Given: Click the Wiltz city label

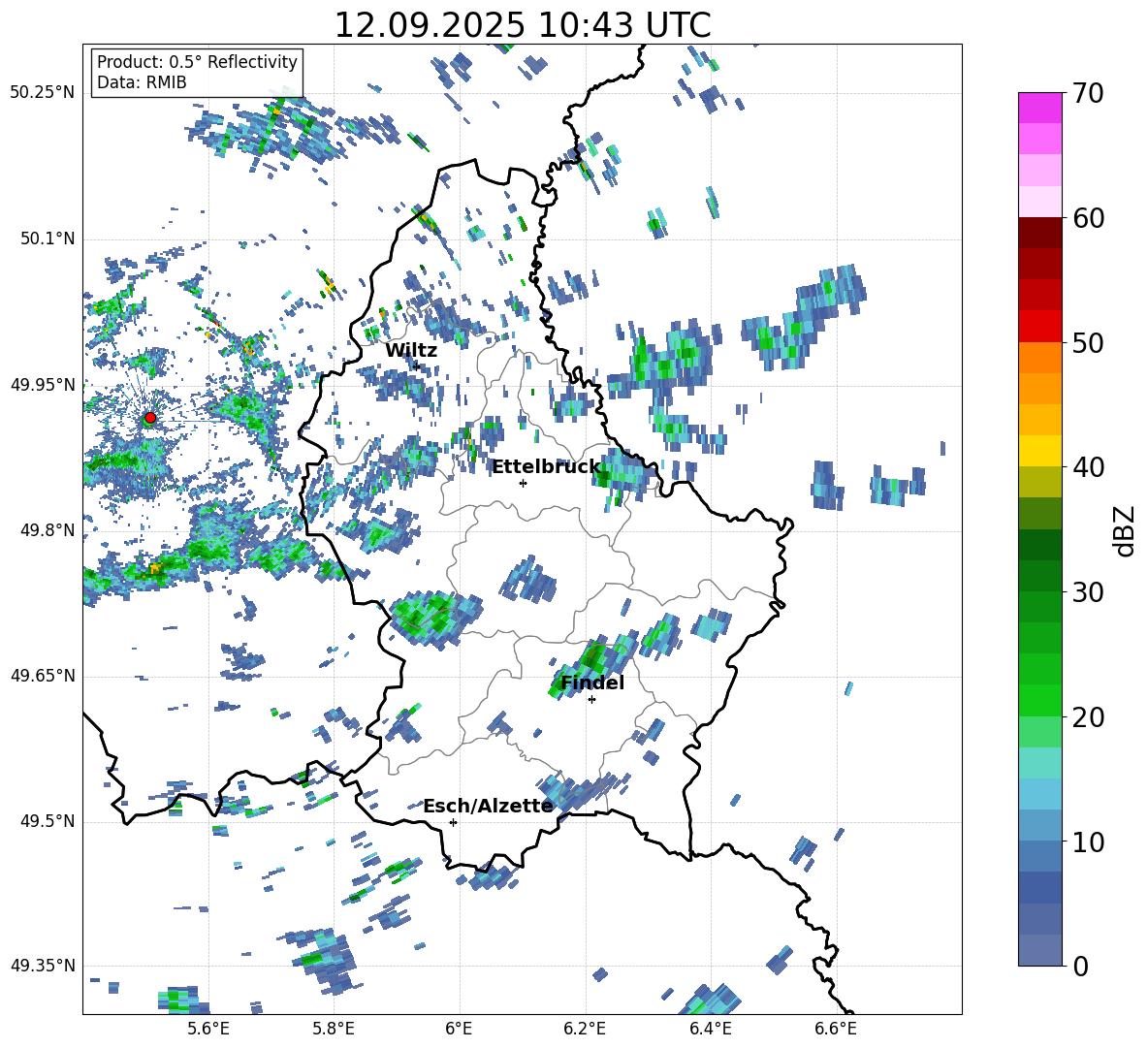Looking at the screenshot, I should (x=411, y=350).
